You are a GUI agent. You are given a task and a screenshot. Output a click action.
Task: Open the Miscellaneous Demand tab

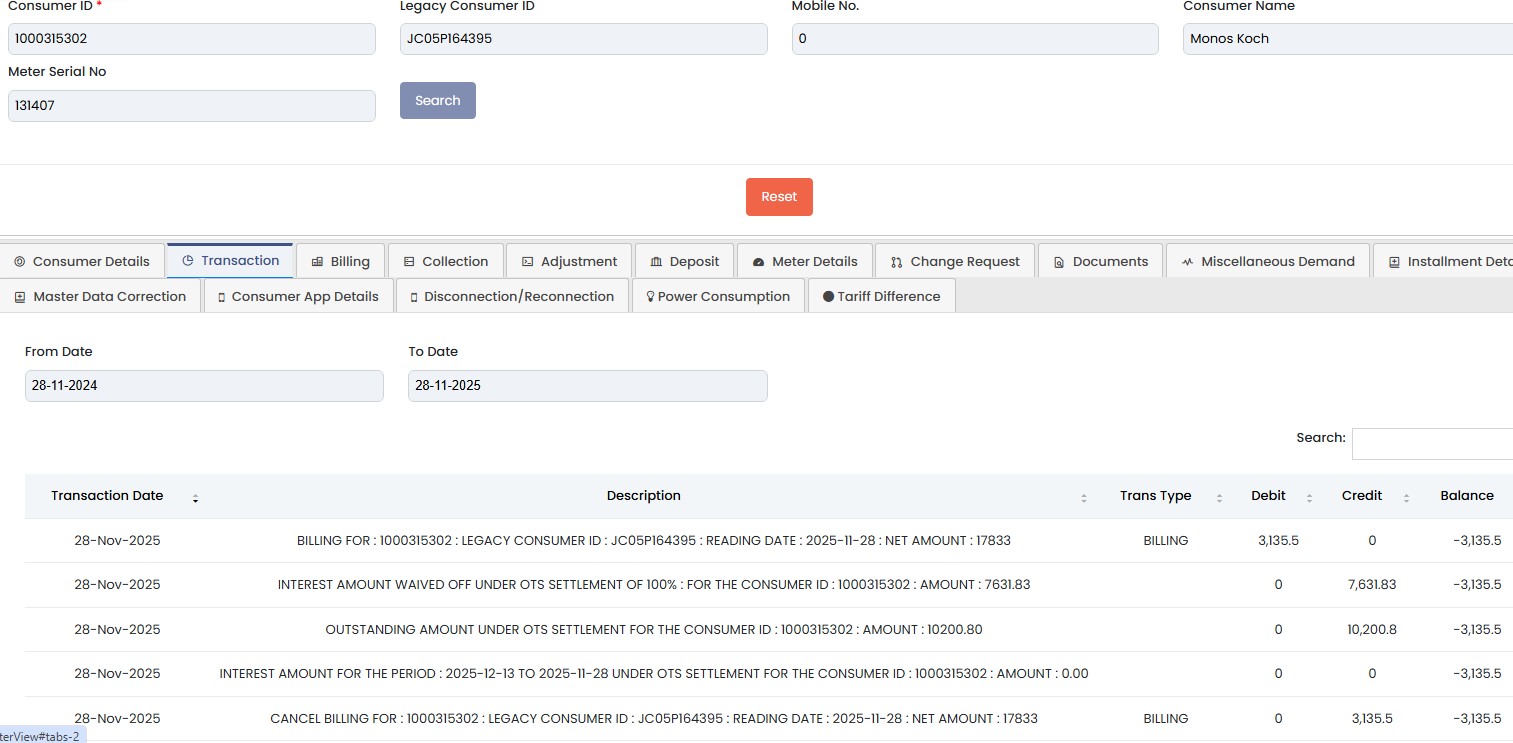(x=1268, y=261)
